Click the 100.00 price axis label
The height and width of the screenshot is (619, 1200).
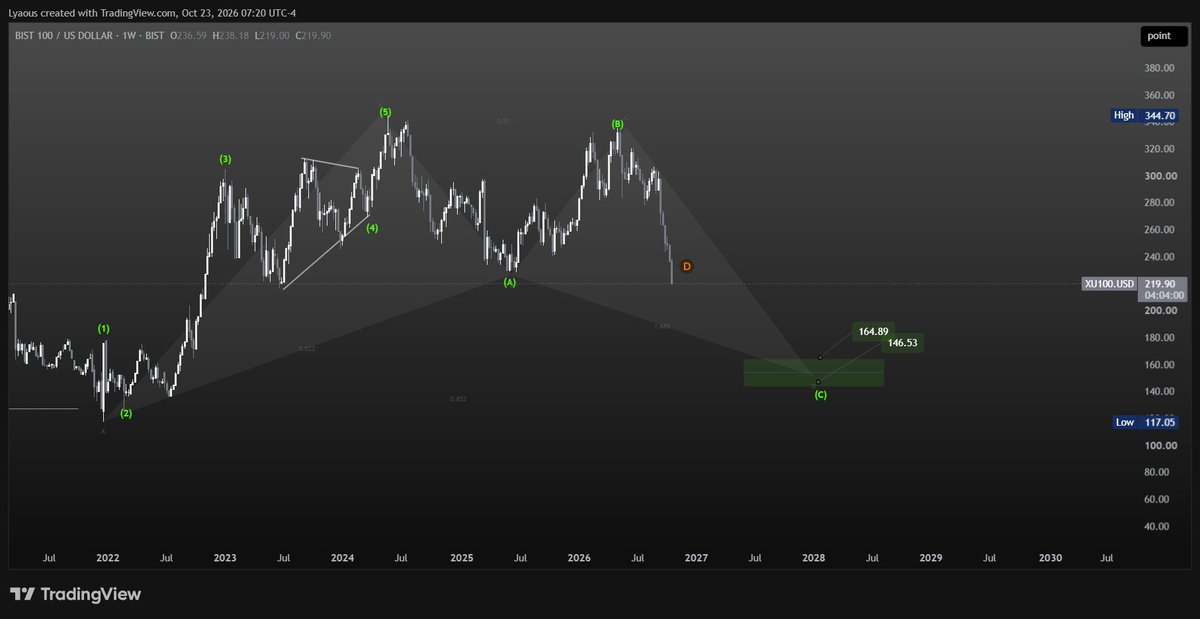tap(1159, 446)
